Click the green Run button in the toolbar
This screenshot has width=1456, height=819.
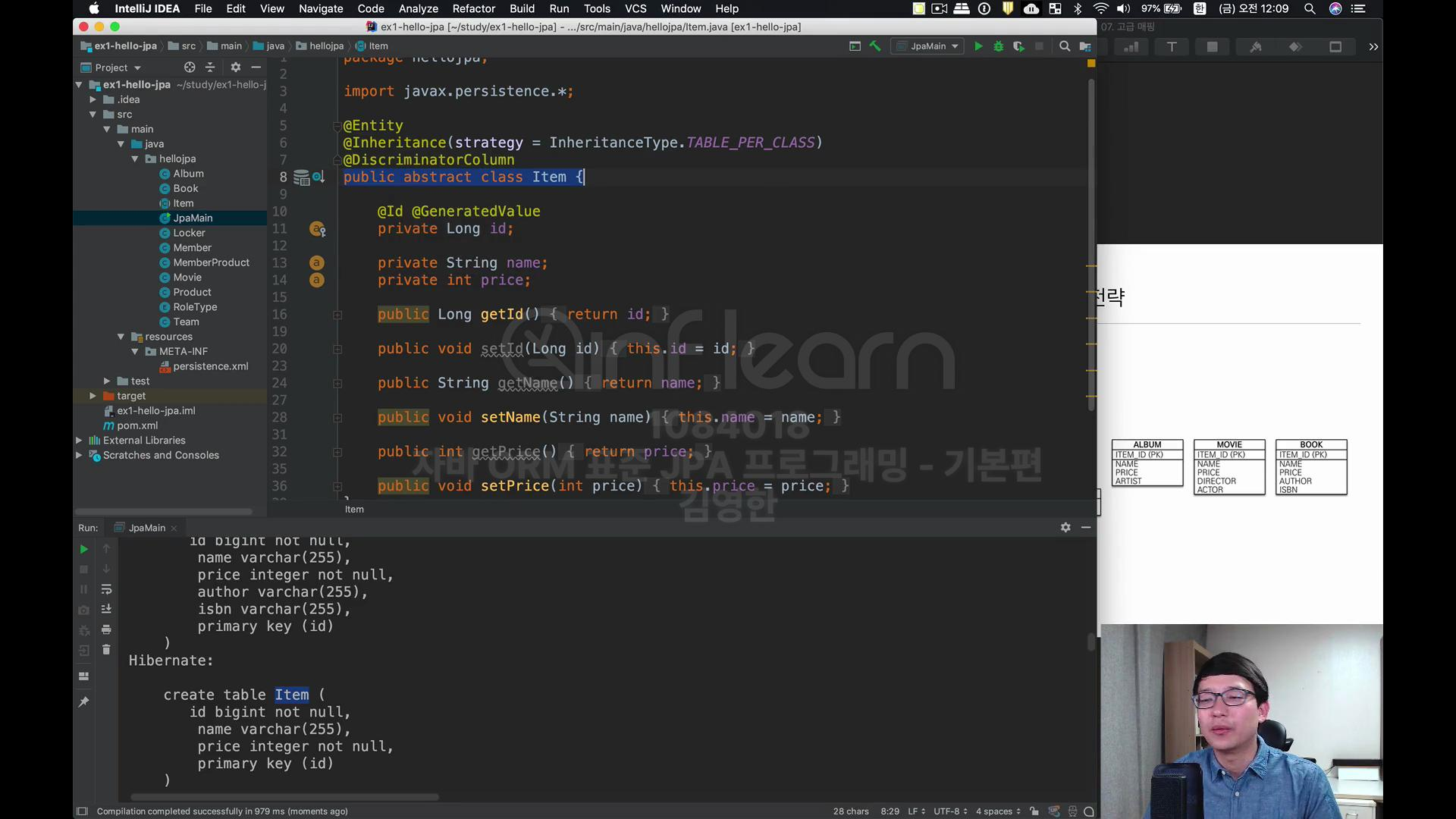[978, 46]
